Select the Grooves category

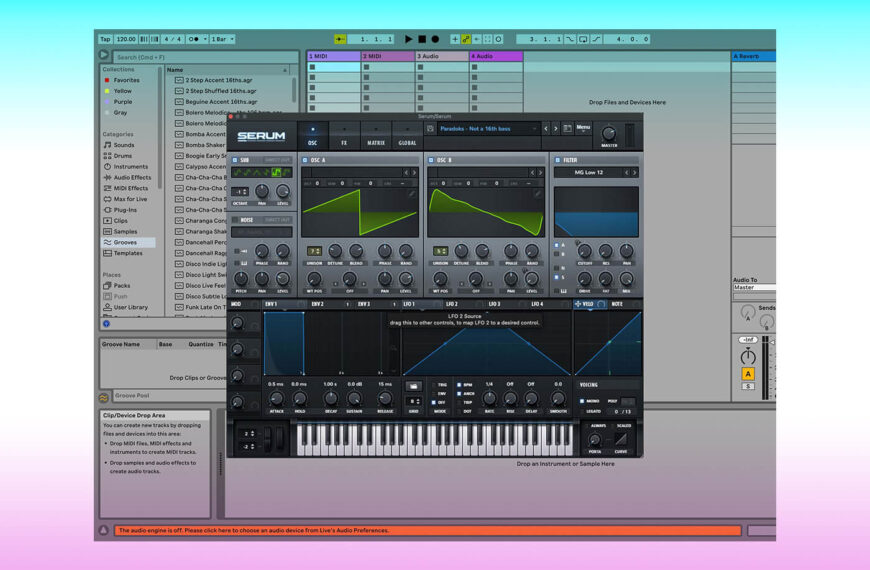coord(128,243)
